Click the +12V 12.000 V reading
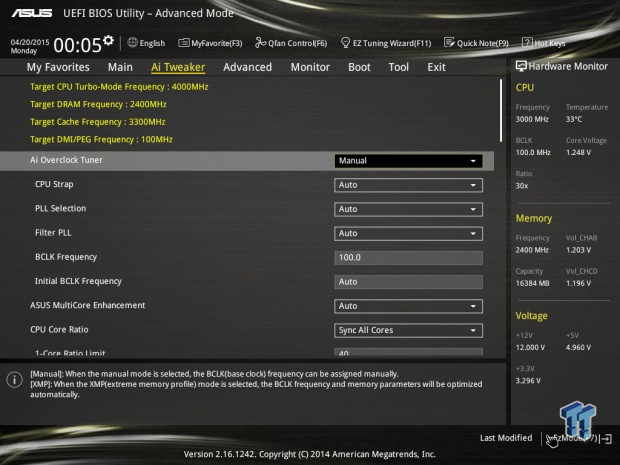Viewport: 620px width, 465px height. (x=530, y=347)
